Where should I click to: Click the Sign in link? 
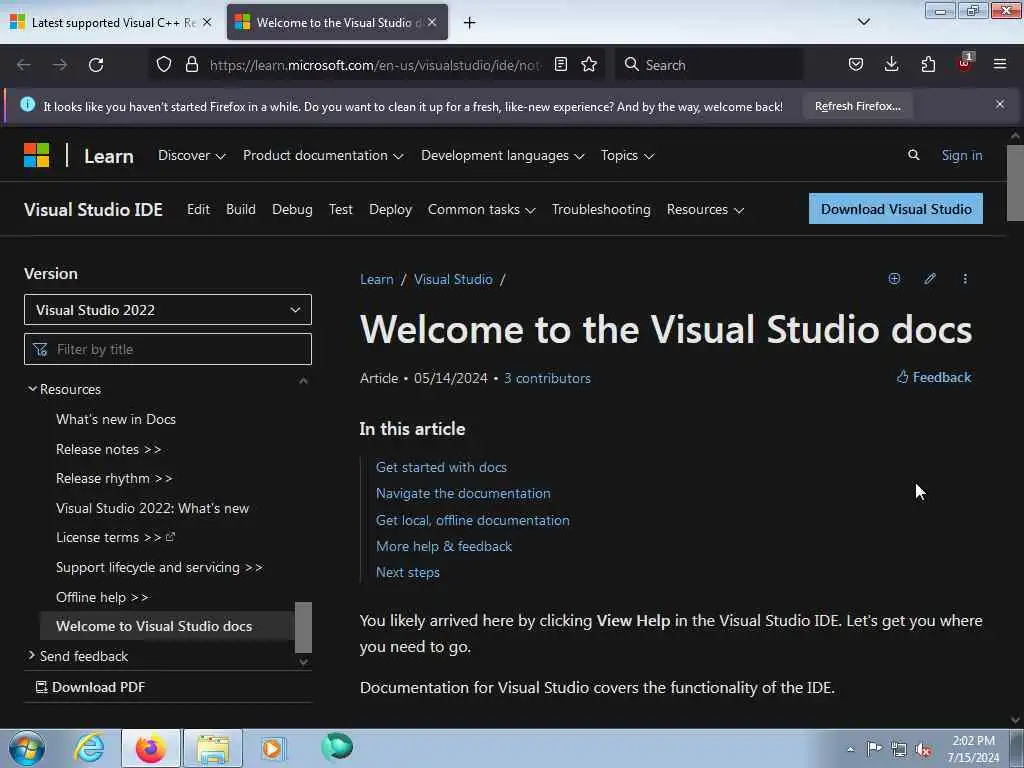pos(961,155)
